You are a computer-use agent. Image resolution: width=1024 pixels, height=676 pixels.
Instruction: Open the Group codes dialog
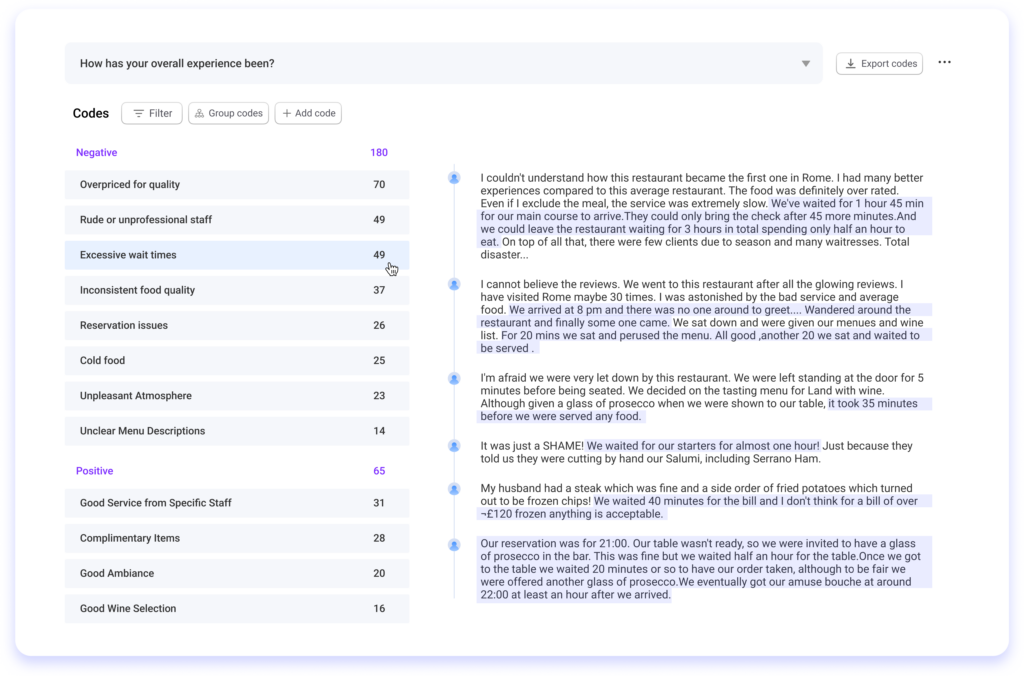coord(228,113)
